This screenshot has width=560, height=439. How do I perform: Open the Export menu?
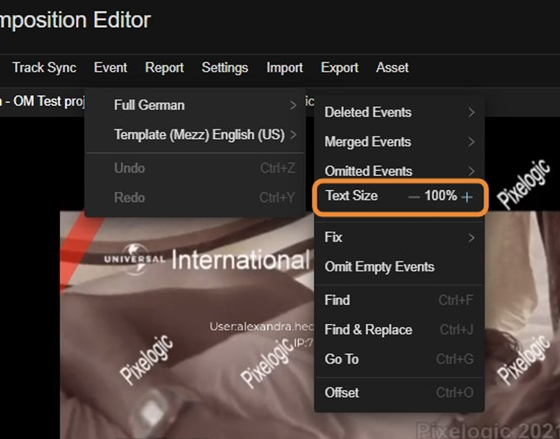tap(339, 68)
